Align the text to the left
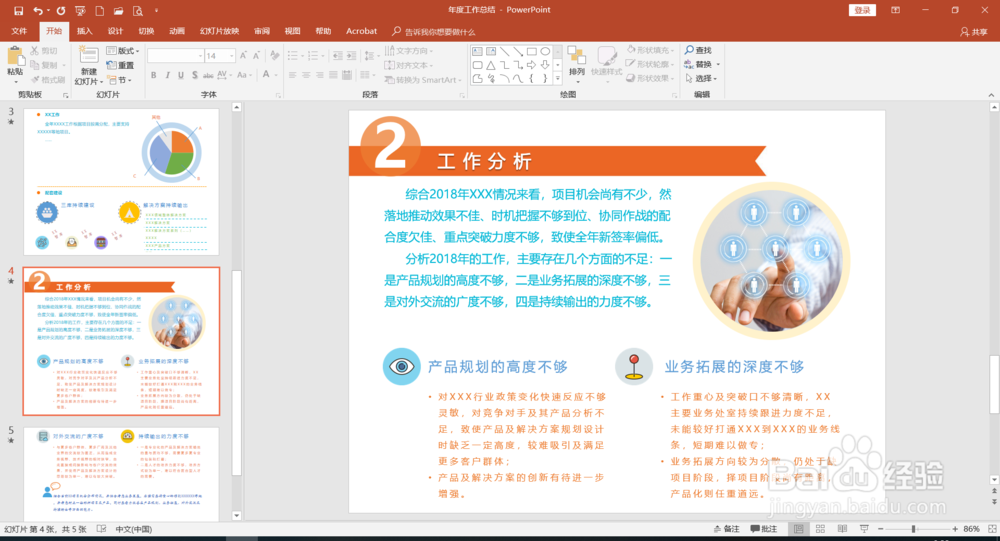This screenshot has width=1000, height=541. point(293,75)
